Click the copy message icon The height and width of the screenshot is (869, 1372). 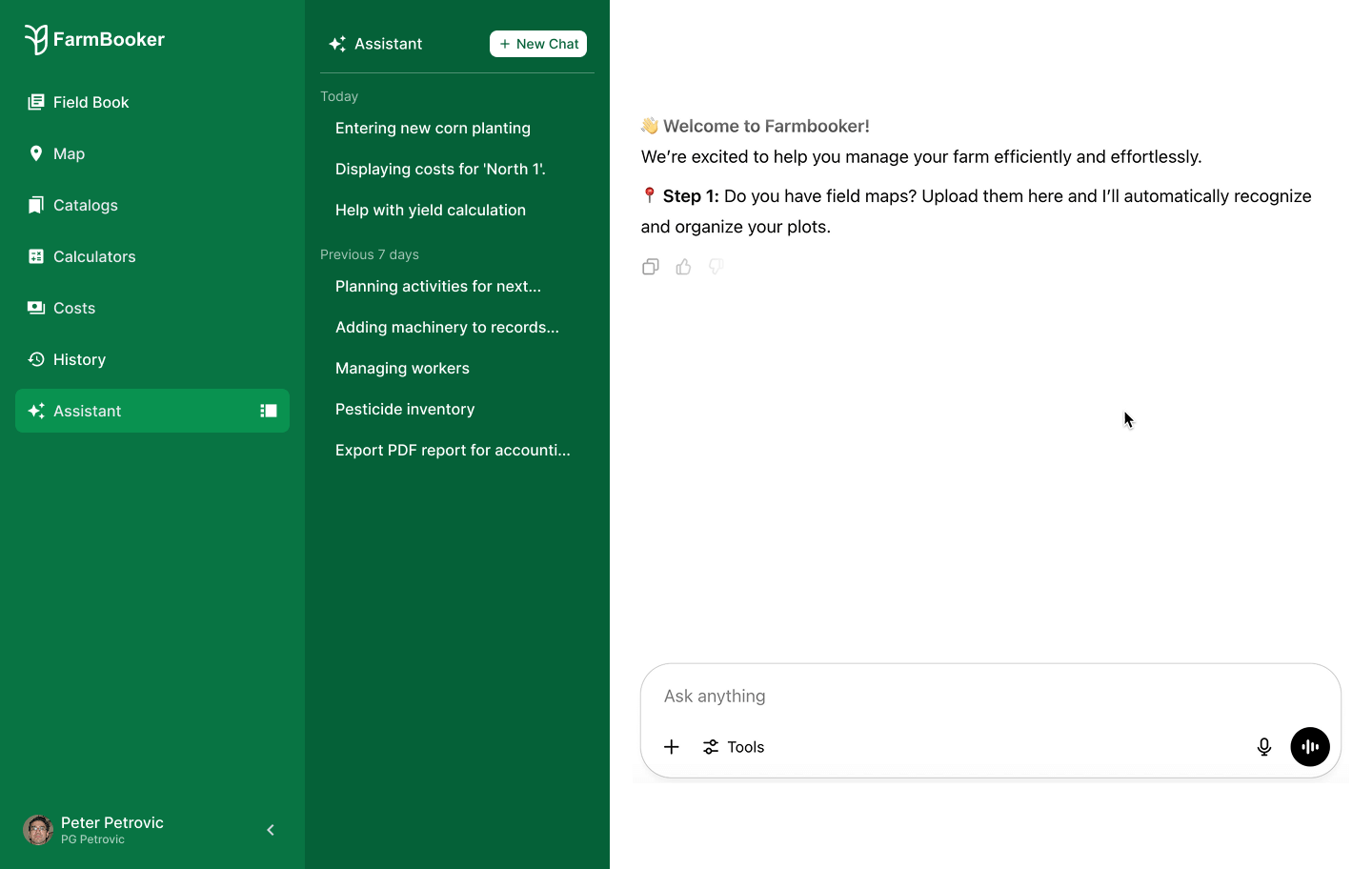651,267
